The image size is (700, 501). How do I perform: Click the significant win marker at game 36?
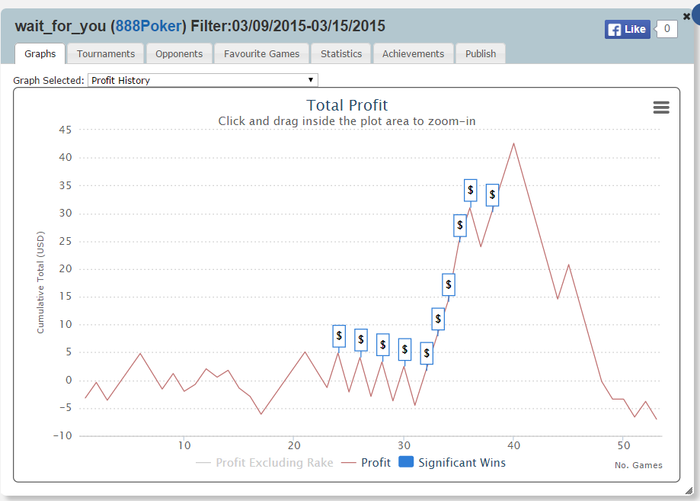click(470, 191)
